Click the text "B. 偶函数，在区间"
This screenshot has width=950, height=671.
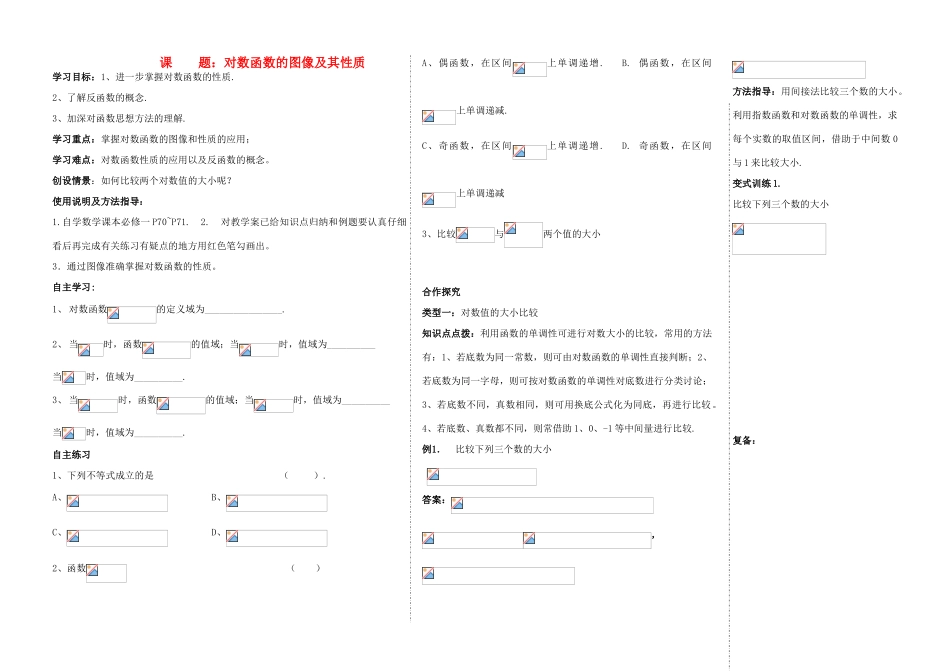click(666, 63)
